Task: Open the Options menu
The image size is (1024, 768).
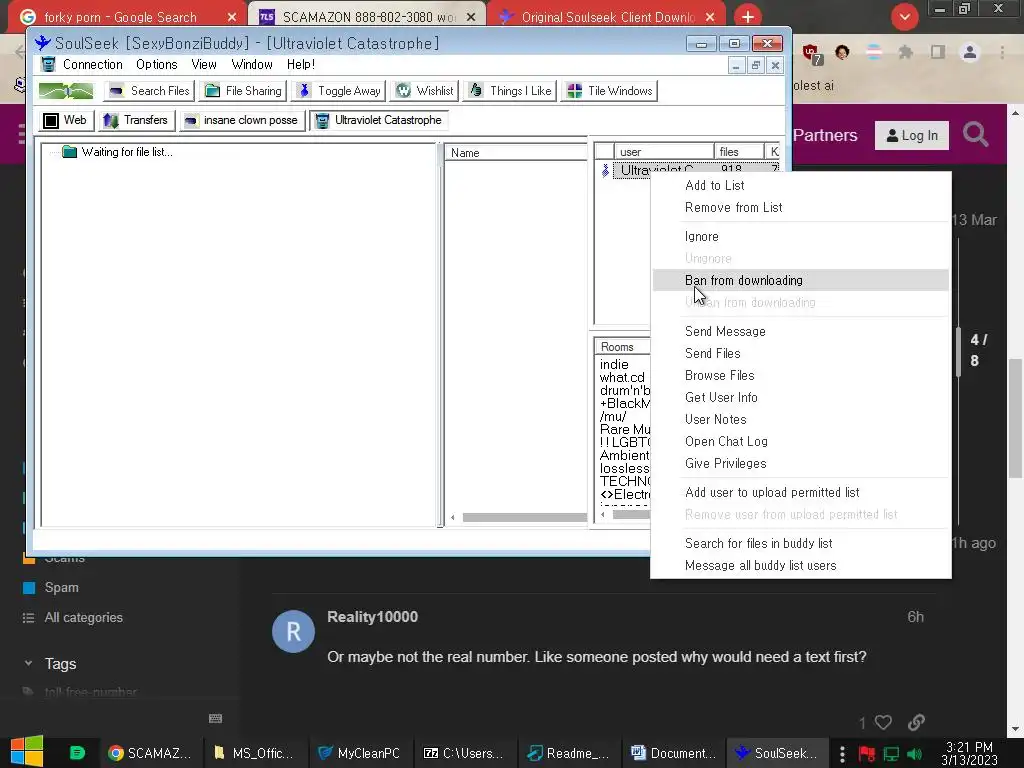Action: point(157,65)
